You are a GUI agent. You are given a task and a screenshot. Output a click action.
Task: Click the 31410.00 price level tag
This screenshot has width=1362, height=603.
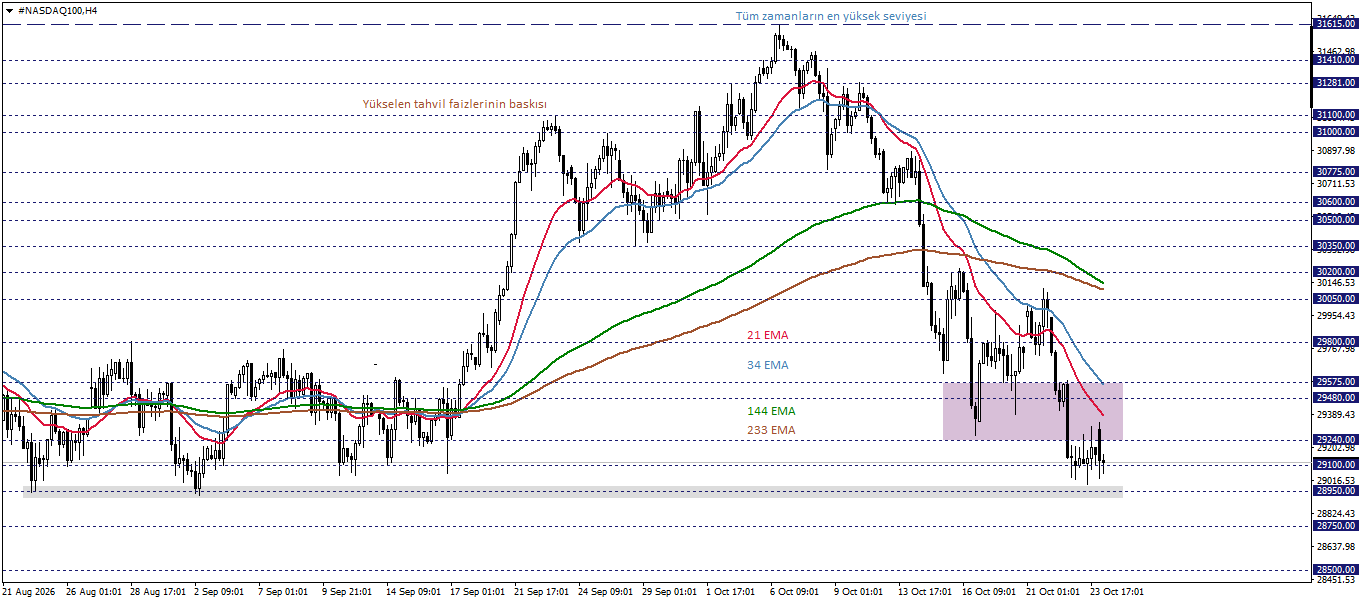(1336, 60)
